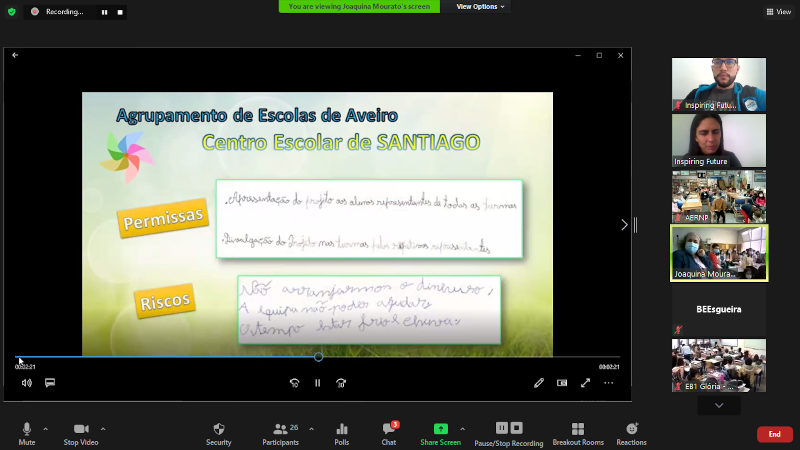This screenshot has width=800, height=450.
Task: Select the Inspiring Future woman's video thumbnail
Action: click(718, 140)
